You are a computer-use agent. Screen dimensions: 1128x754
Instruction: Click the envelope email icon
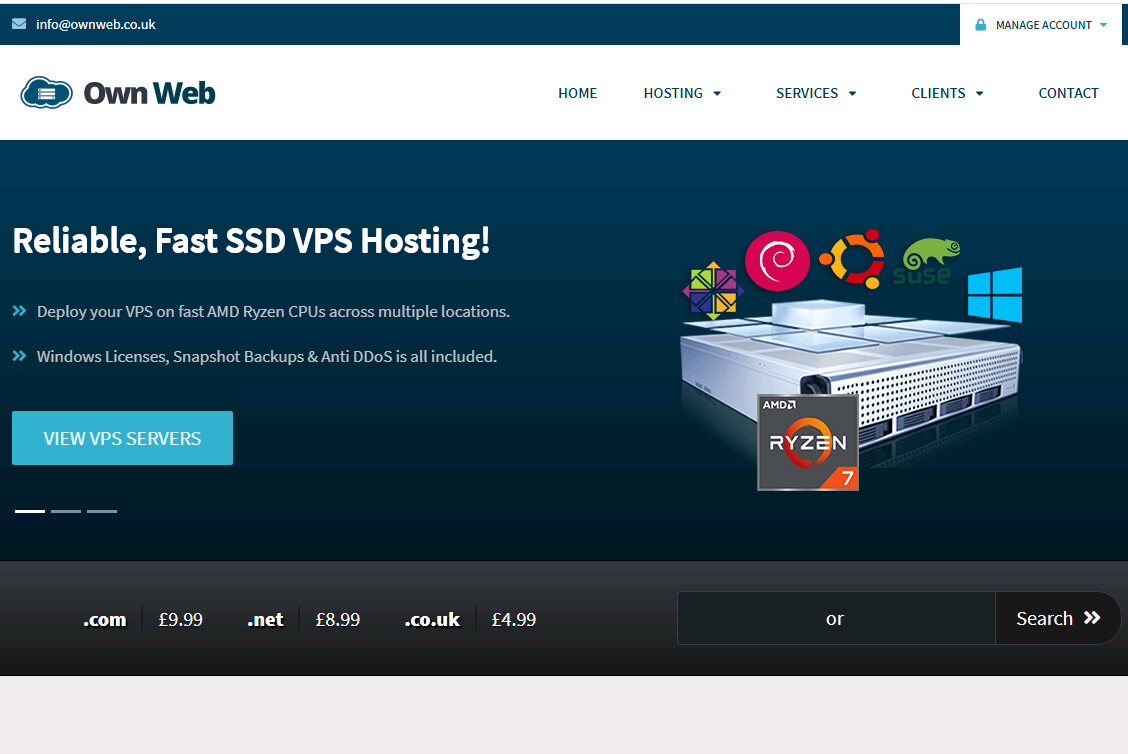(19, 24)
